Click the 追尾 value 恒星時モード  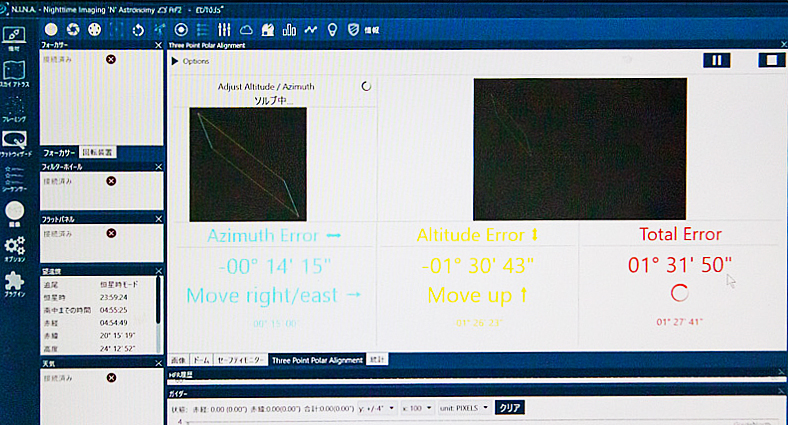119,284
